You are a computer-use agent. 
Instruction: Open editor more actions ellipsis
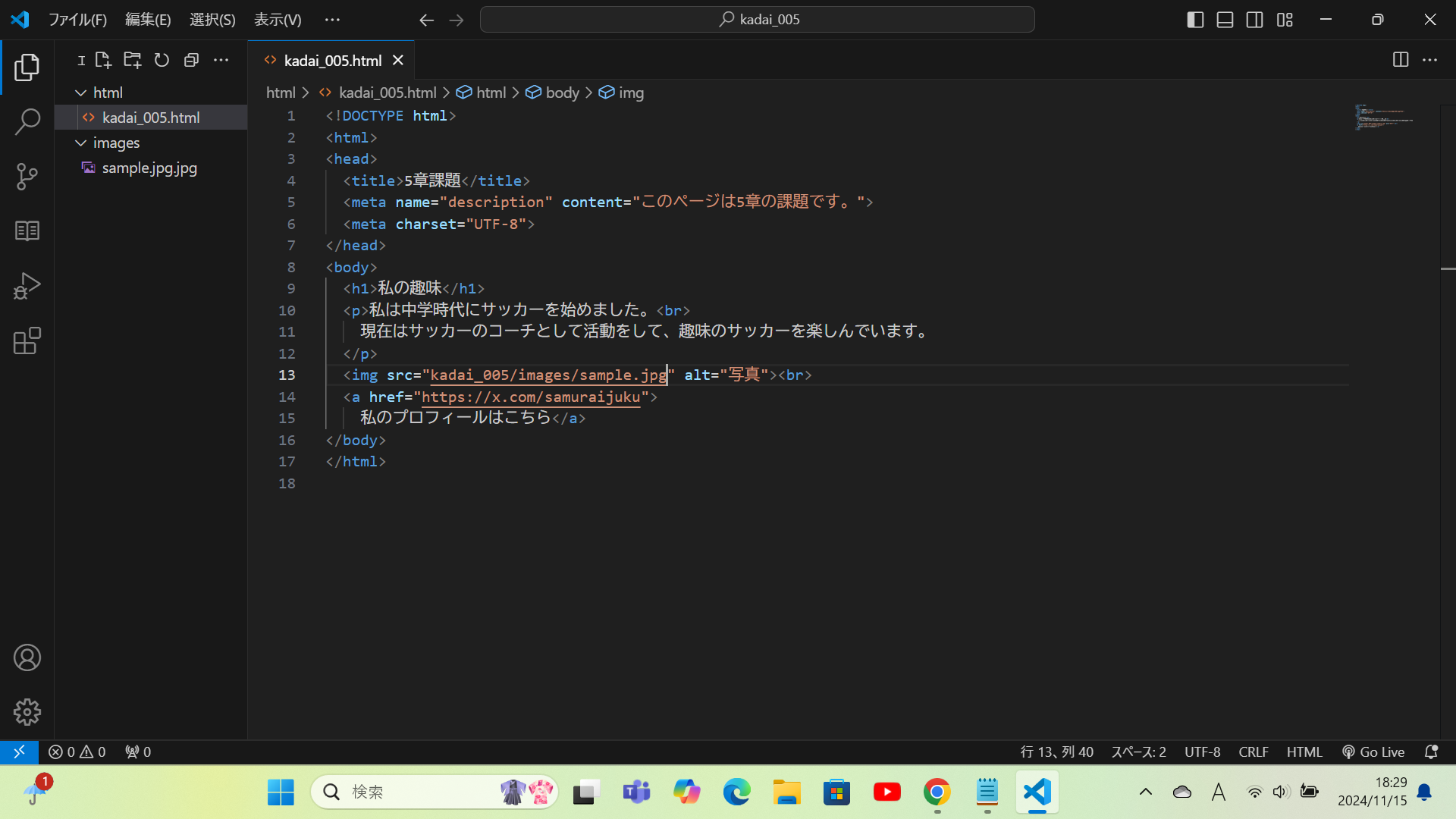1429,60
